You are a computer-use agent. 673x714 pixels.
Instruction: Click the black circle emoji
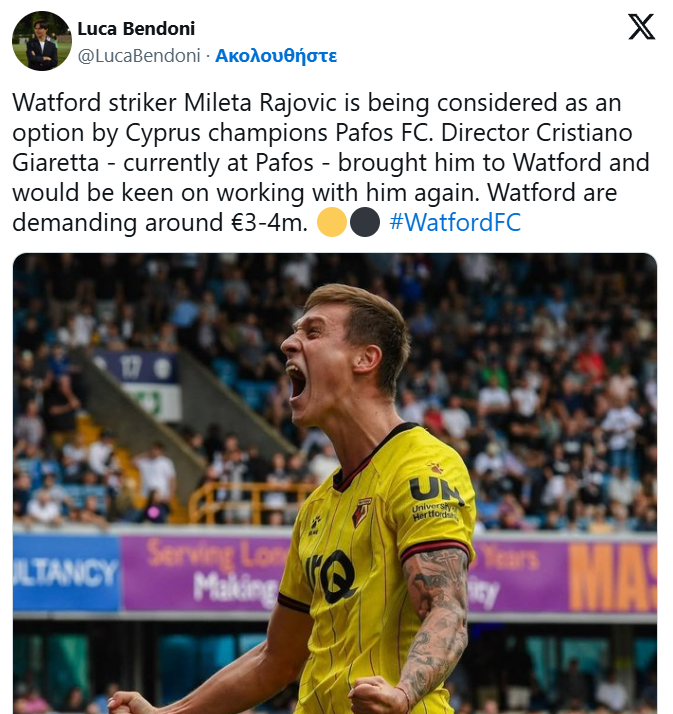point(365,222)
